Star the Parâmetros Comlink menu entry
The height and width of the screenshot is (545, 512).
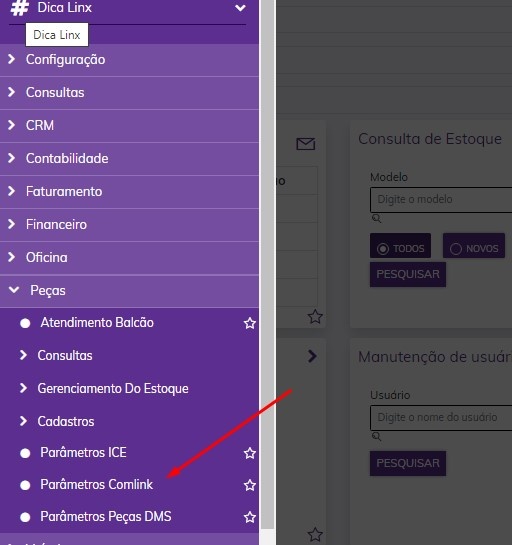pos(250,485)
